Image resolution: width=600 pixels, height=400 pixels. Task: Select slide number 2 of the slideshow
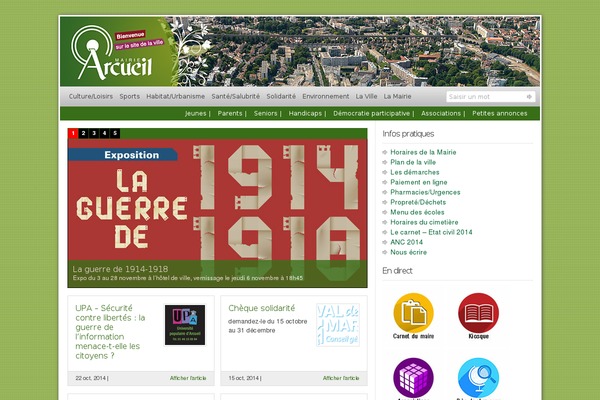point(83,133)
